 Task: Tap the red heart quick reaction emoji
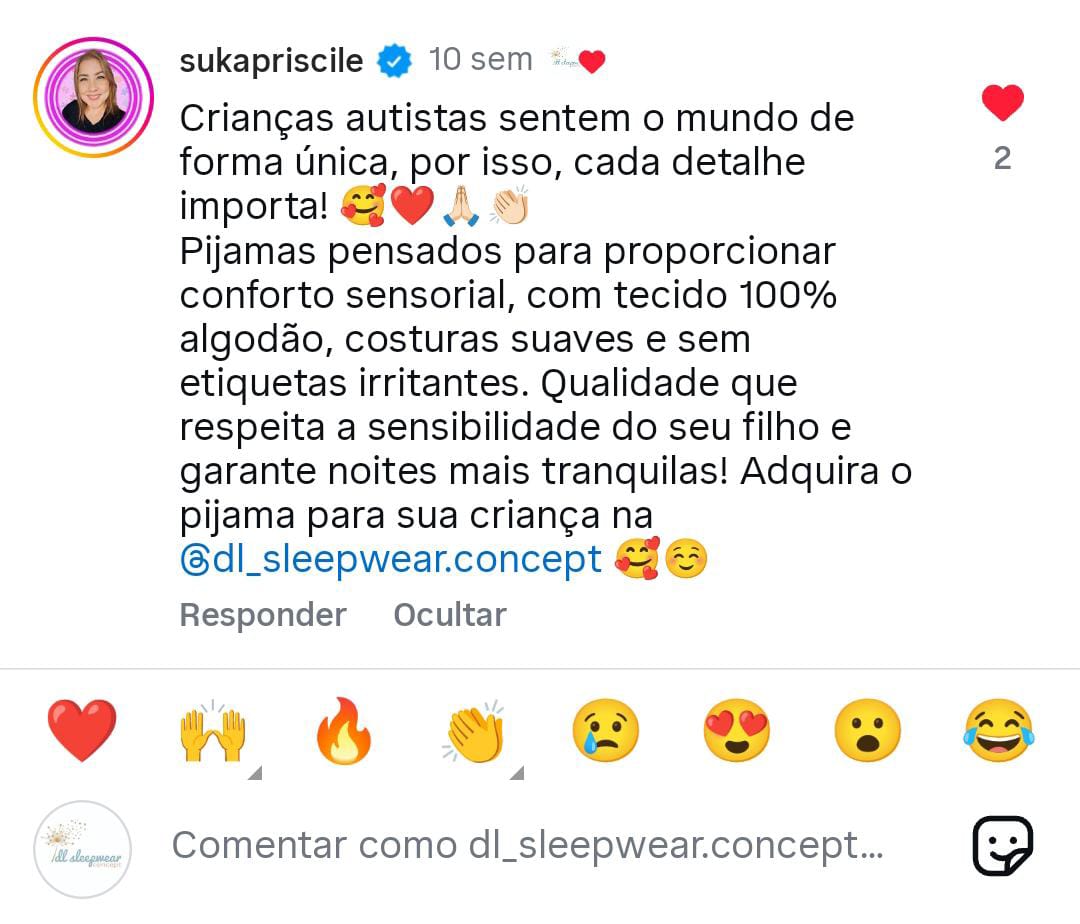point(82,730)
